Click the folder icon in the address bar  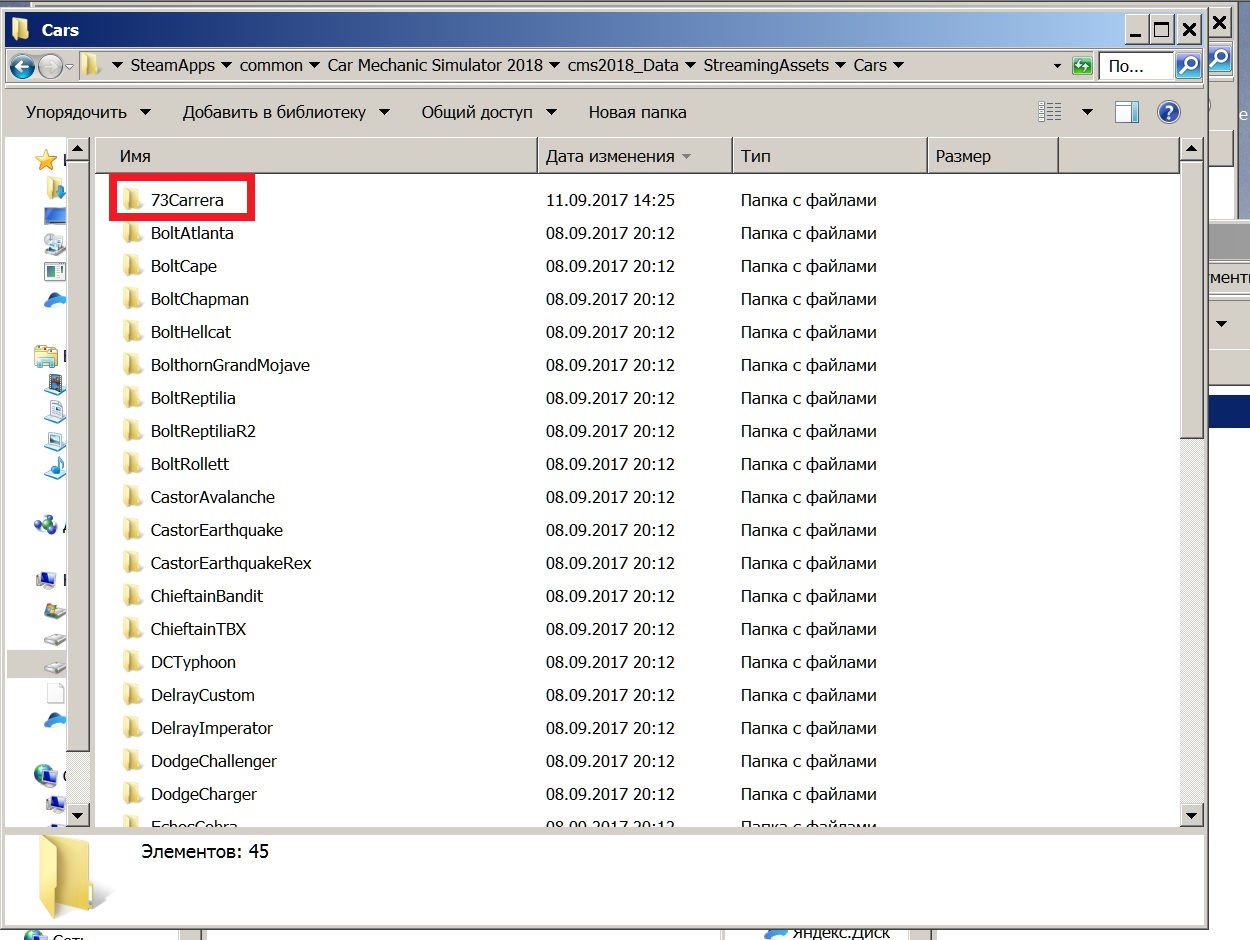92,66
